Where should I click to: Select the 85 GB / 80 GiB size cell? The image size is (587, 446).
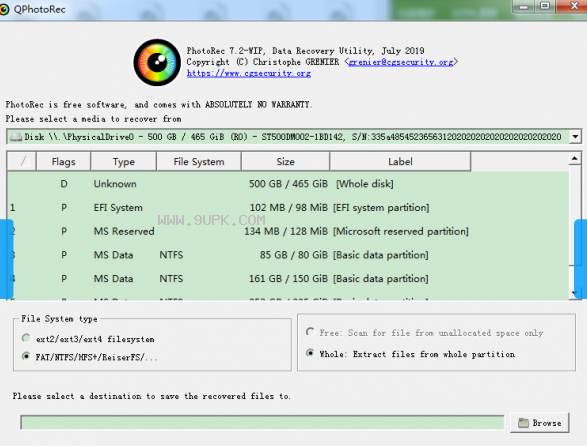pyautogui.click(x=294, y=255)
